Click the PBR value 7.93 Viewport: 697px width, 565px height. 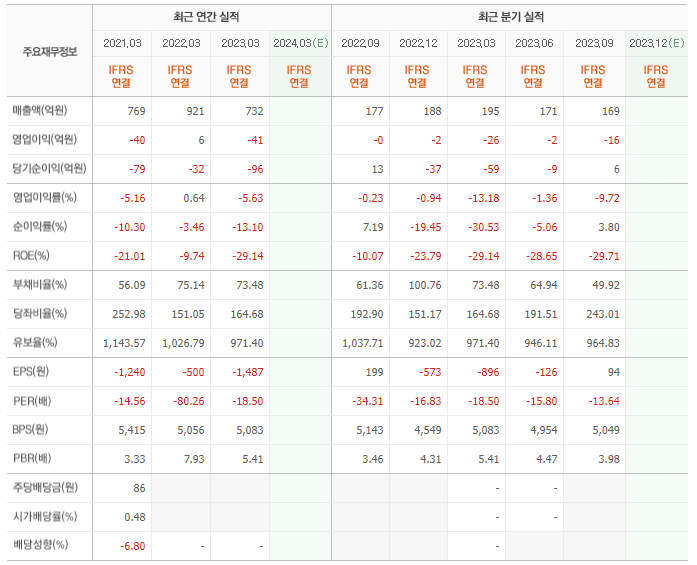194,459
